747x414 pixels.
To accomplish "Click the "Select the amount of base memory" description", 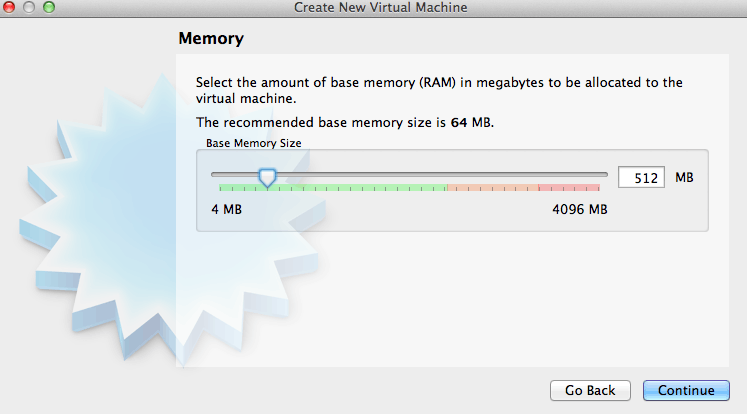I will tap(438, 90).
